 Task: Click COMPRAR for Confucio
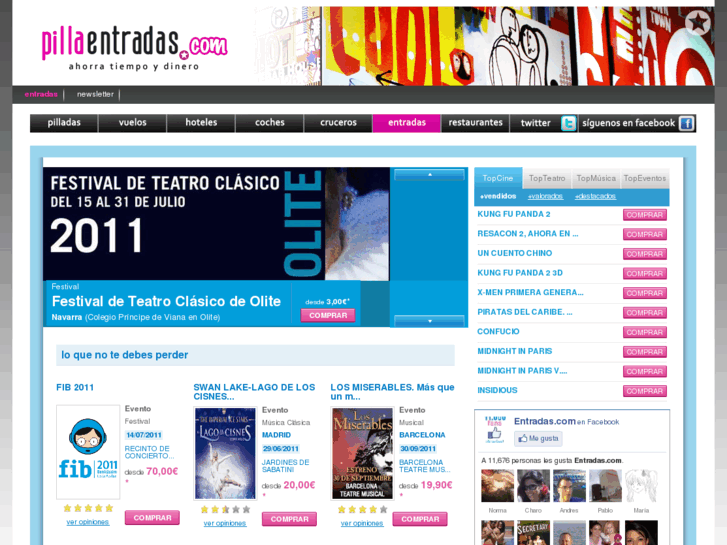(x=645, y=332)
